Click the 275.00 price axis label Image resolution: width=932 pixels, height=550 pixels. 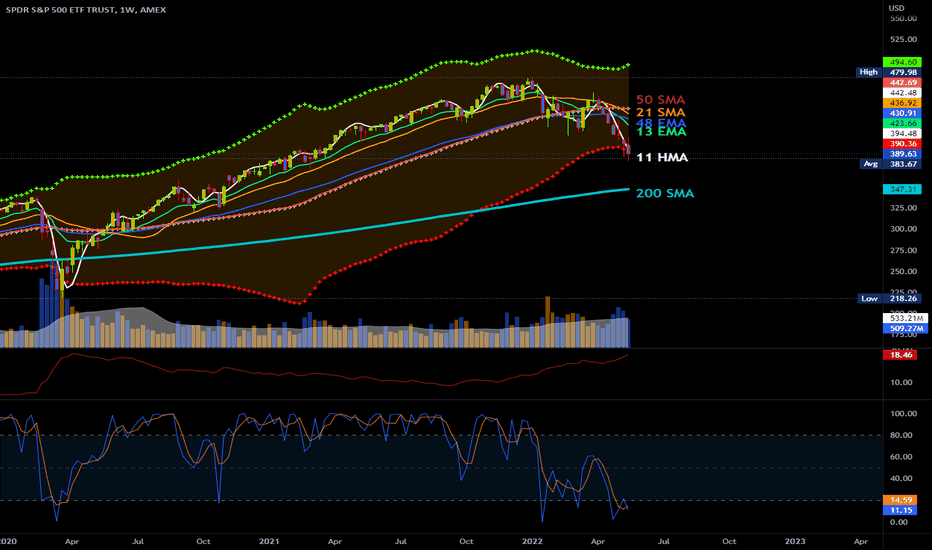[x=903, y=250]
